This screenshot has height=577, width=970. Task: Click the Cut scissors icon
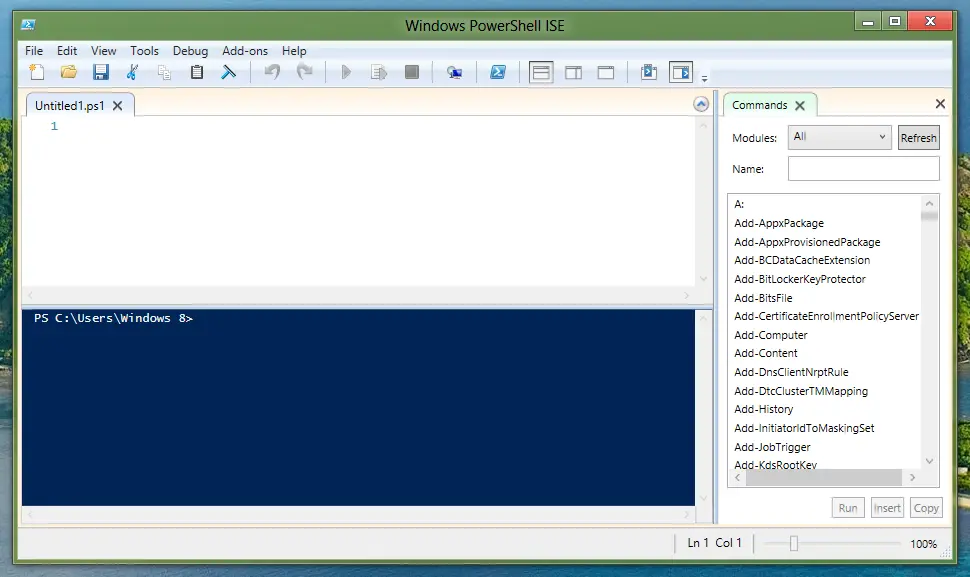coord(132,72)
